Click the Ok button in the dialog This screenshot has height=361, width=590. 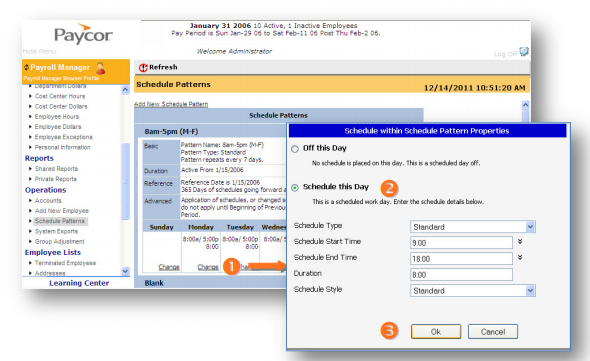point(436,332)
